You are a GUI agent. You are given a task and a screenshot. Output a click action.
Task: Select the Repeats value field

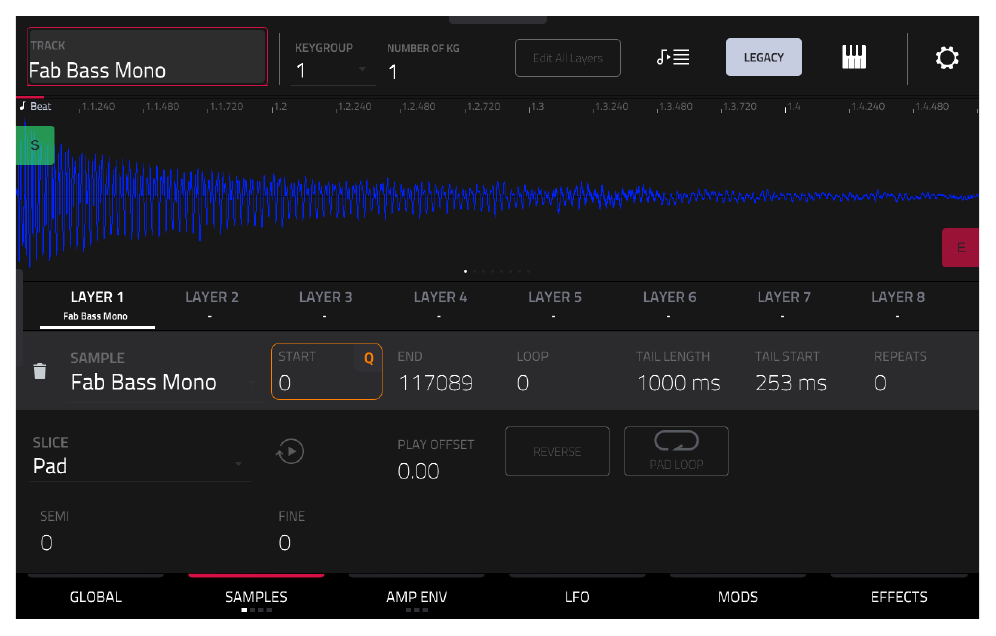click(880, 383)
